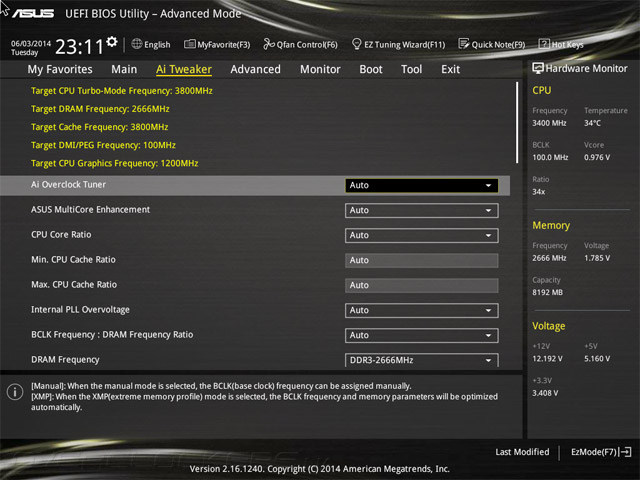Switch to the Boot tab
Screen dimensions: 640x480
pos(371,69)
